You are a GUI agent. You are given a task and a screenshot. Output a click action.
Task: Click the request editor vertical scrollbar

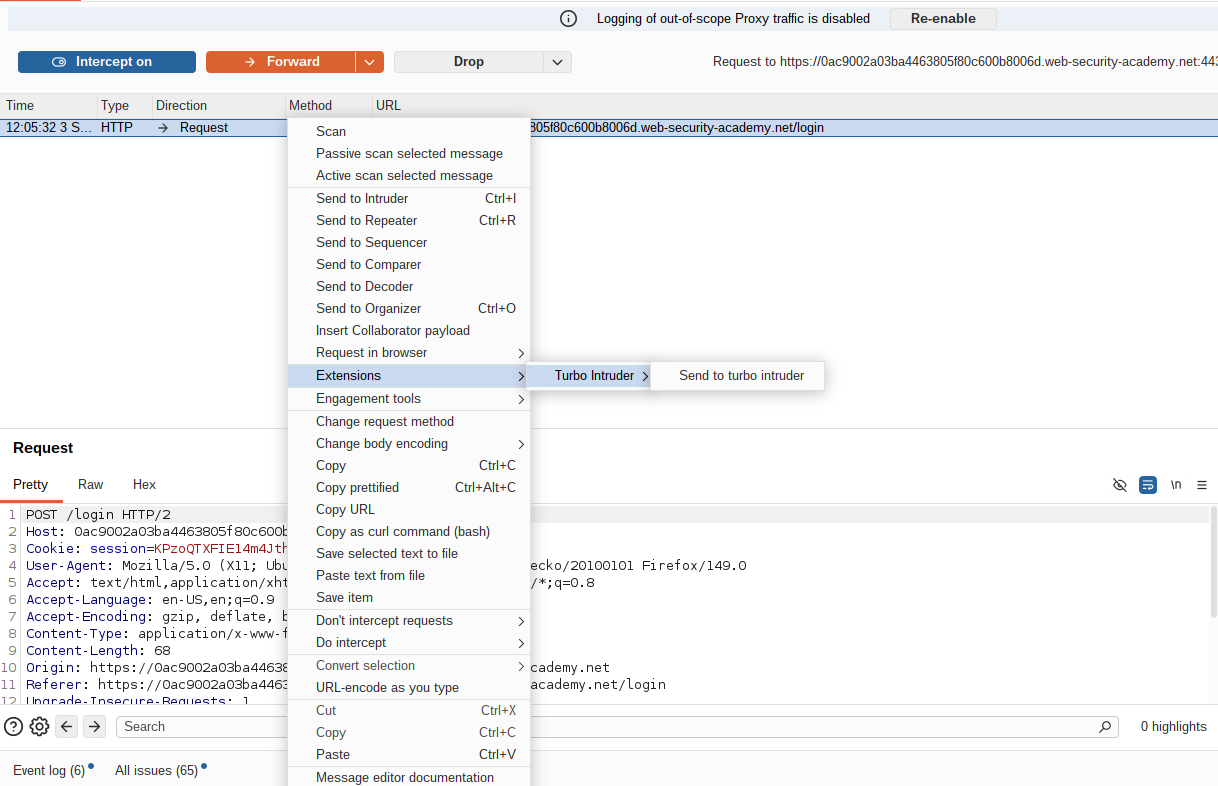tap(1213, 560)
